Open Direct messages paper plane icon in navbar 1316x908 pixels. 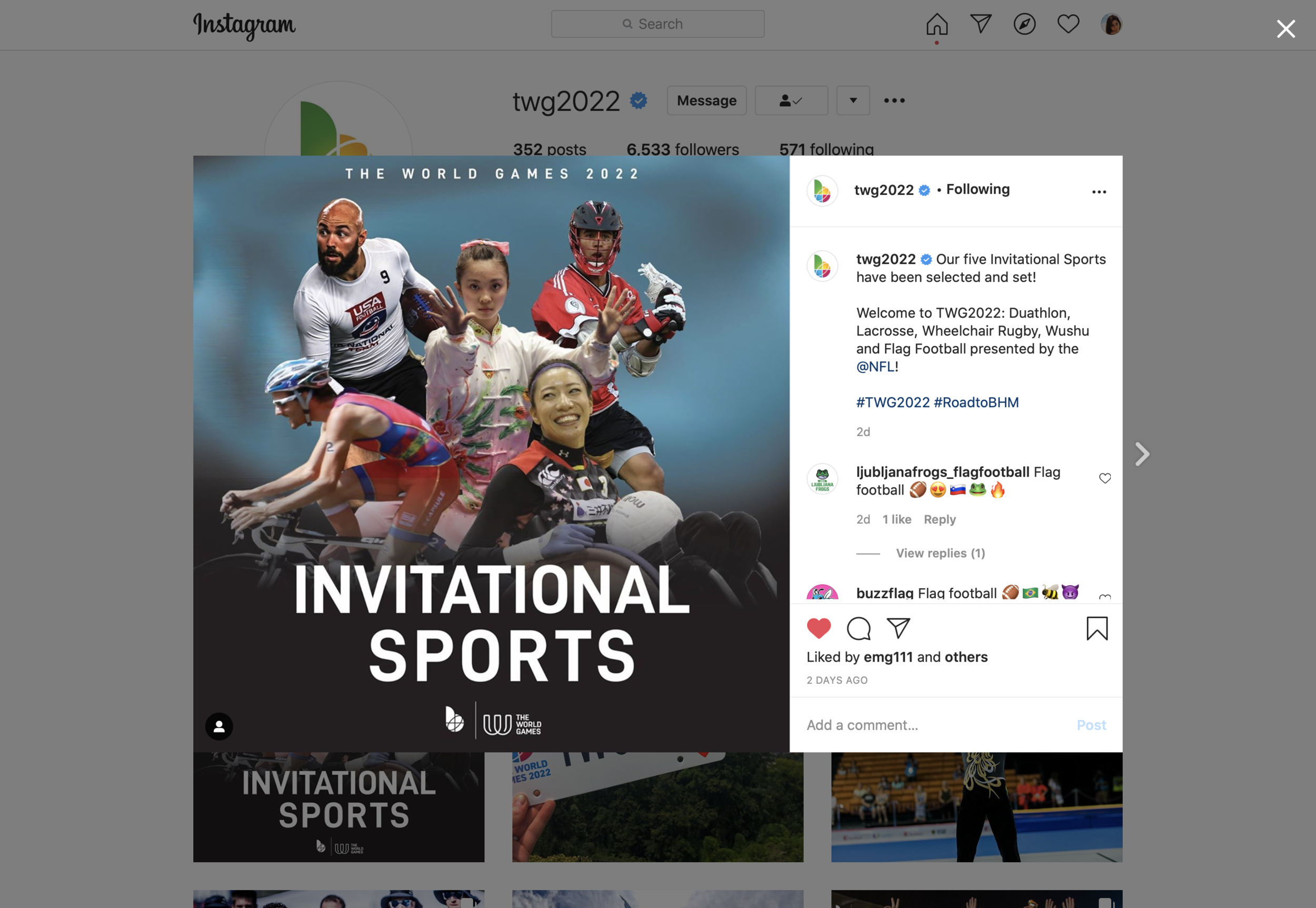point(981,24)
